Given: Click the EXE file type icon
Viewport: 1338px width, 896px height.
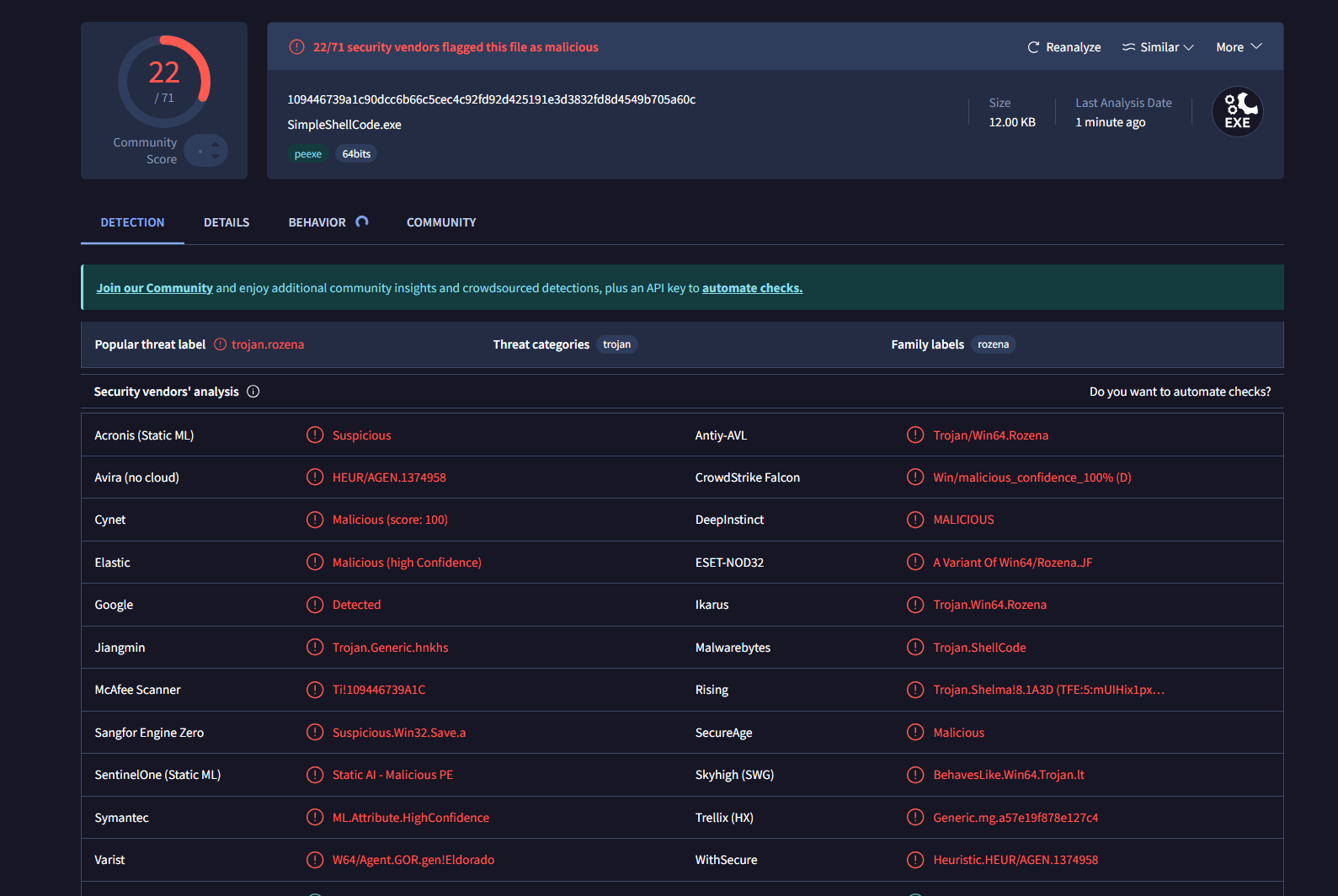Looking at the screenshot, I should point(1237,112).
